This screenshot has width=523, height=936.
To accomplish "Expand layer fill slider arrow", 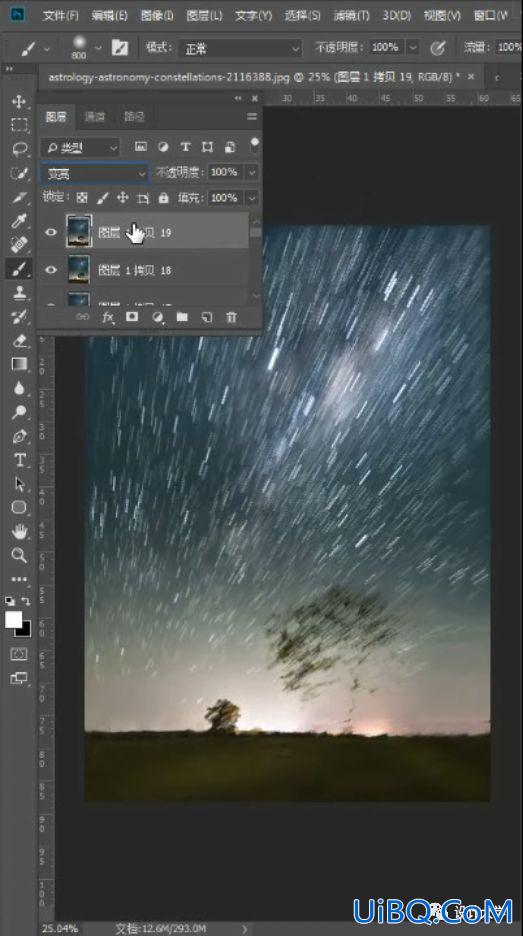I will (x=252, y=198).
